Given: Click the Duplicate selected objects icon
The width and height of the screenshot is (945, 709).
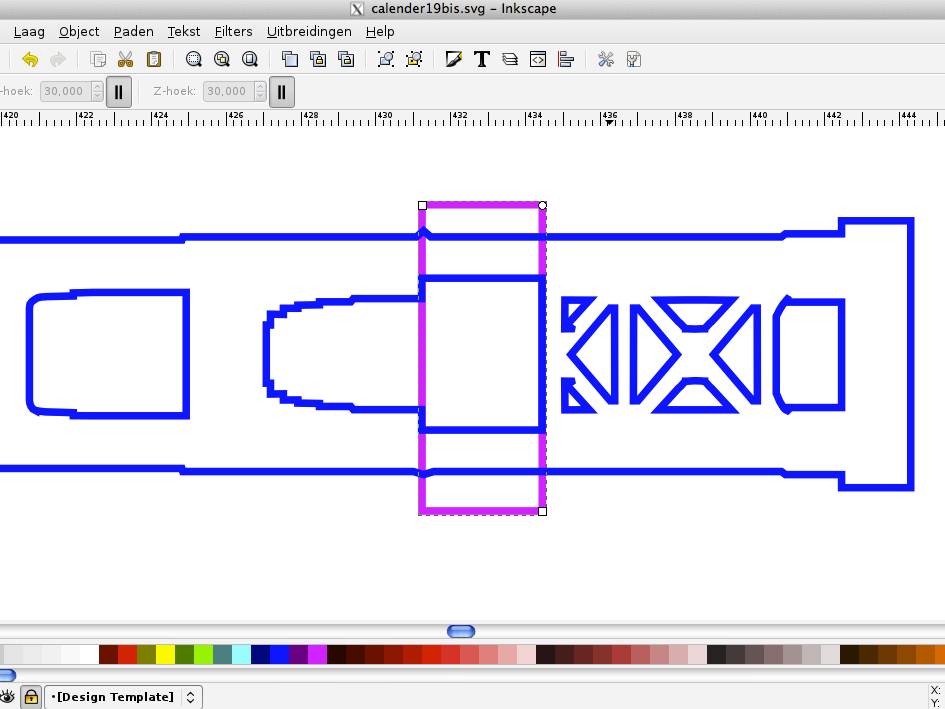Looking at the screenshot, I should click(x=290, y=59).
